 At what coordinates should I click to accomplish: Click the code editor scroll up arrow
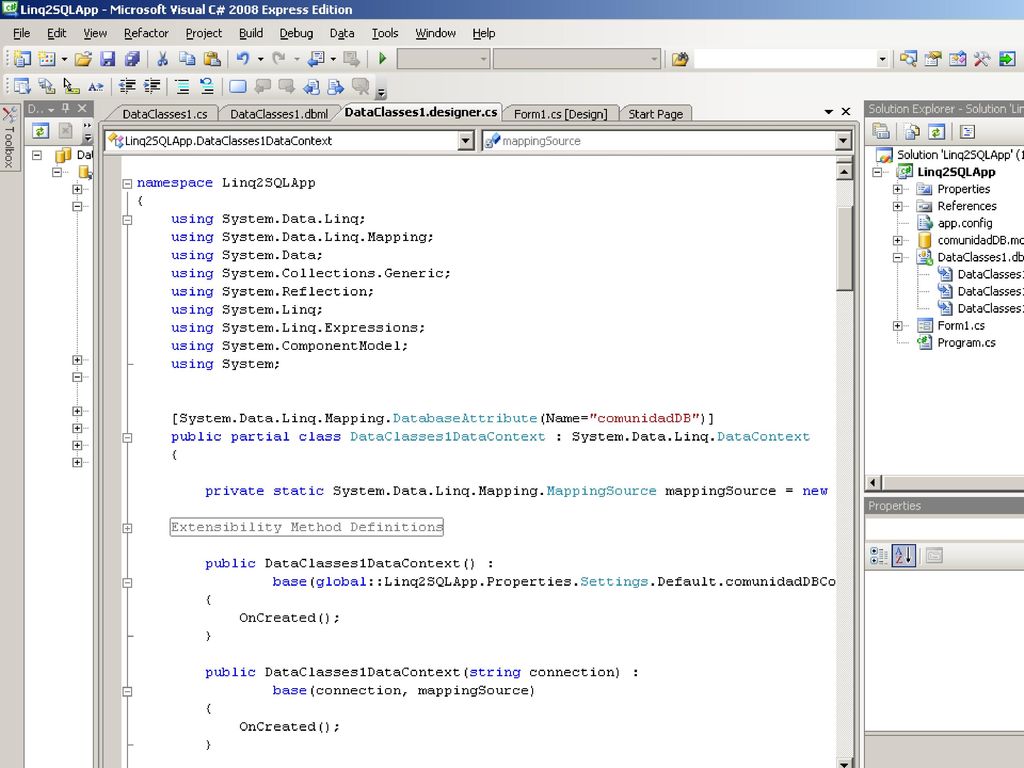point(844,172)
